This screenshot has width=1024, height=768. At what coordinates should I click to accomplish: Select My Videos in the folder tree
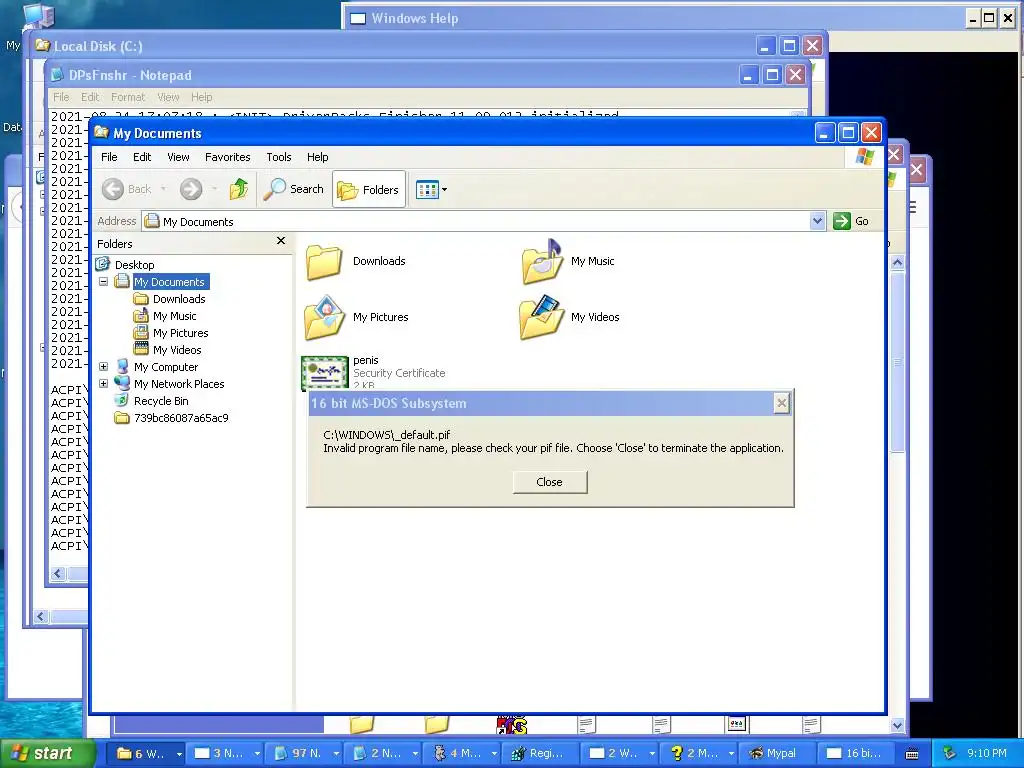click(177, 350)
